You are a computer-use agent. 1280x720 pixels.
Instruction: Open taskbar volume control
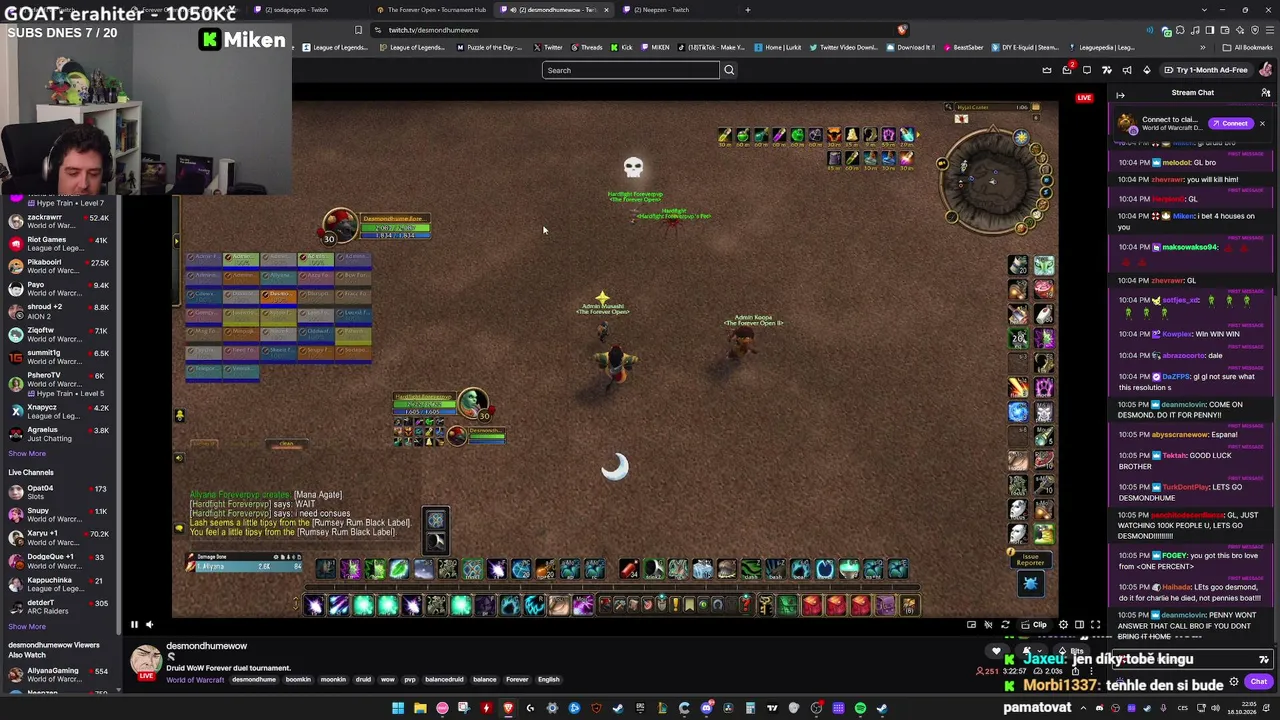[x=1216, y=708]
